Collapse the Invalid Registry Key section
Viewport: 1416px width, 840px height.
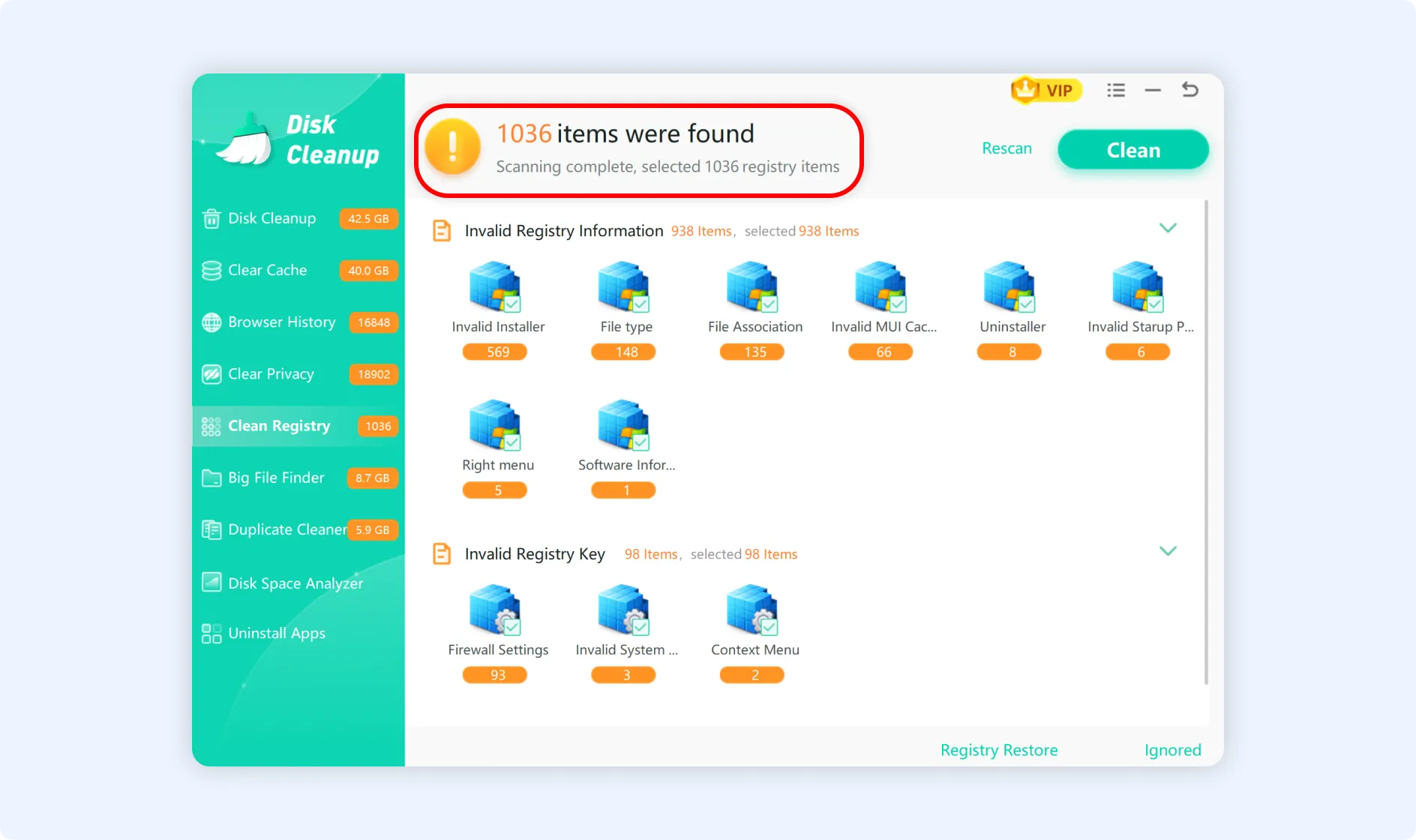[x=1168, y=550]
